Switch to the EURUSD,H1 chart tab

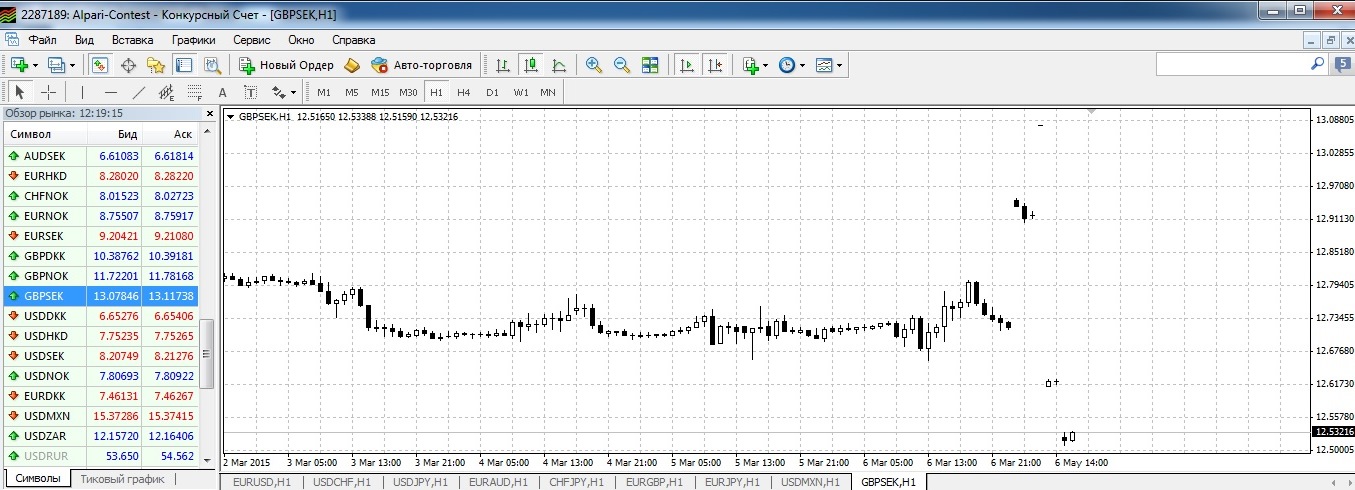click(262, 482)
